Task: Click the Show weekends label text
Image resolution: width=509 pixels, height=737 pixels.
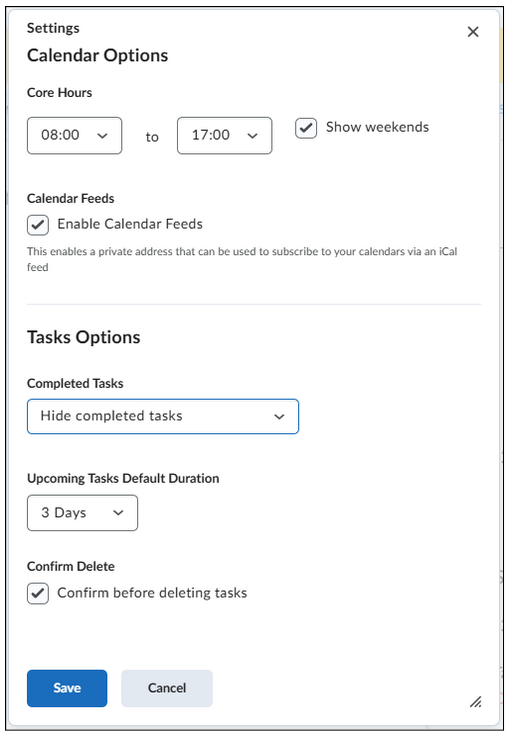Action: point(377,127)
